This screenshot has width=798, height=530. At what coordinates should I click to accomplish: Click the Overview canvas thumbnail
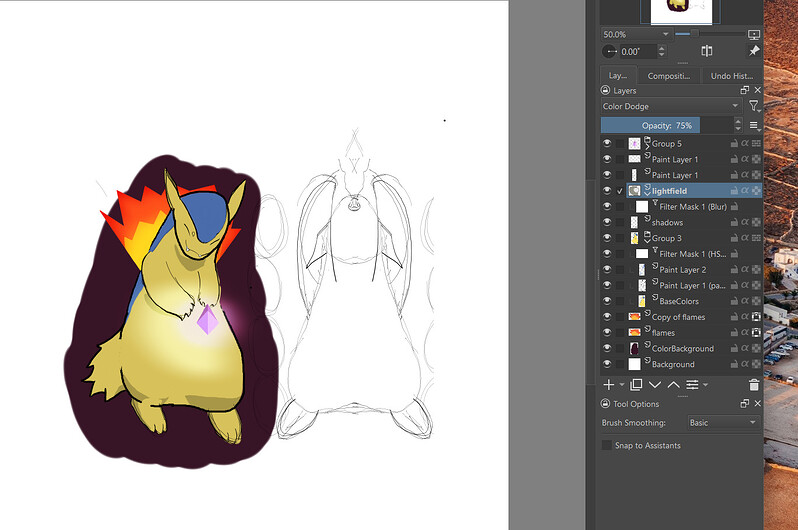pos(681,11)
